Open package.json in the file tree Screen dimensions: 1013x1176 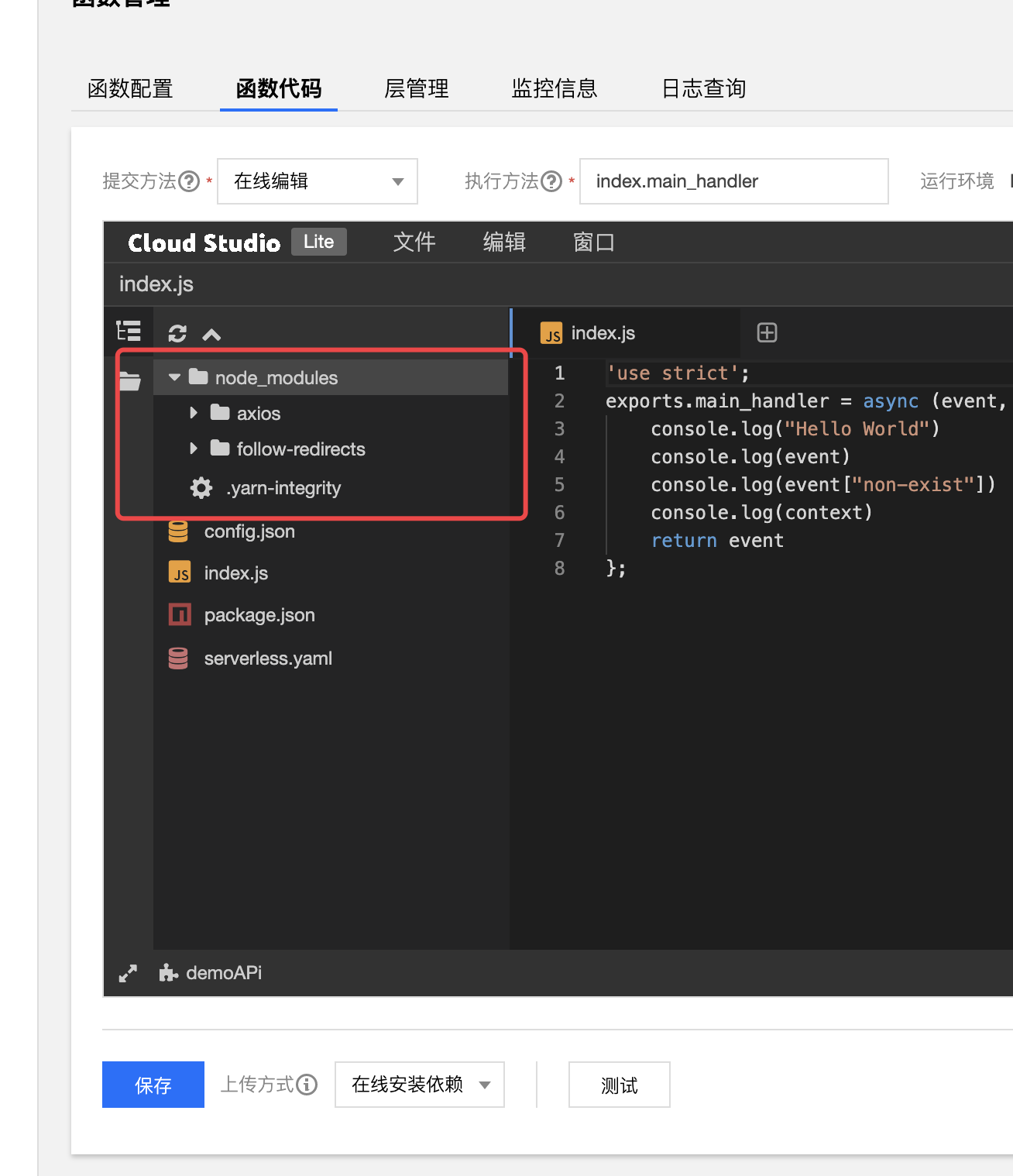pos(259,615)
